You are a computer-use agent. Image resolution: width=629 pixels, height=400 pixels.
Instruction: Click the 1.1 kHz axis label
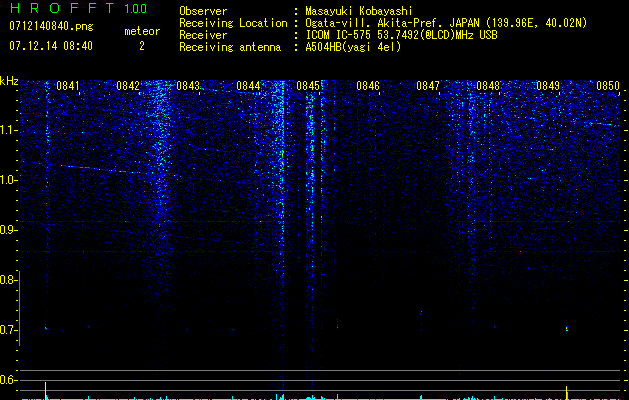[x=8, y=130]
